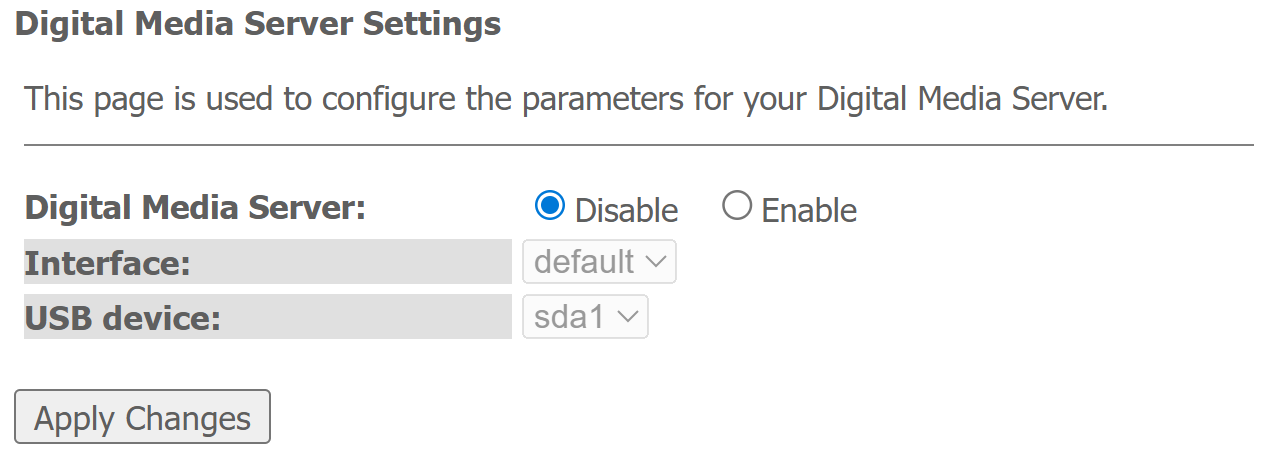Click the words "Digital Media Server." ending the description
Screen dimensions: 1264x465
pos(963,99)
